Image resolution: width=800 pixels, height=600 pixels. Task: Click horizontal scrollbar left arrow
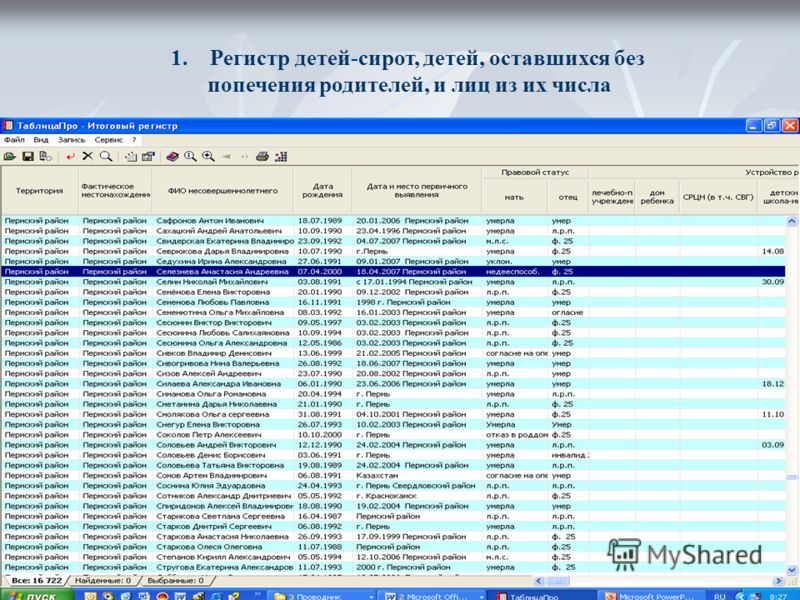tap(539, 581)
